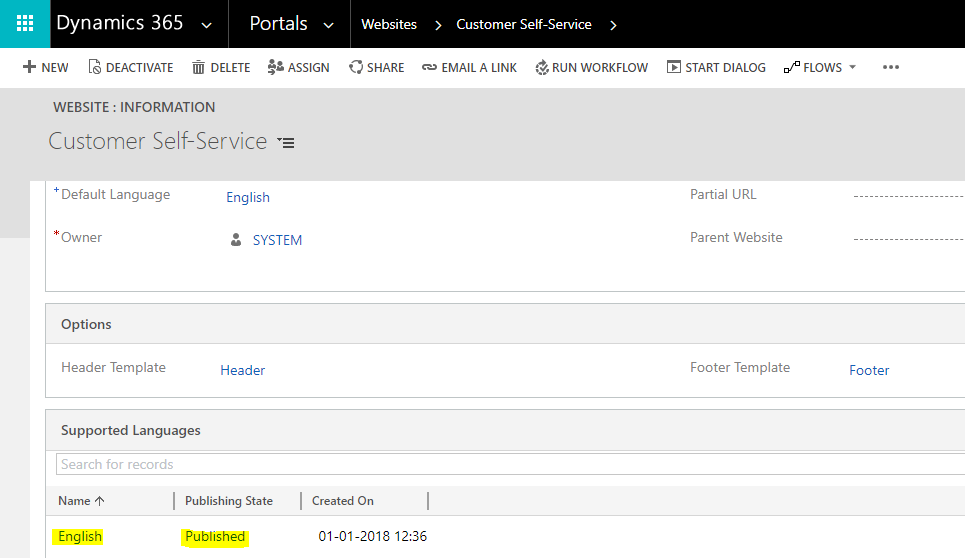965x558 pixels.
Task: Open the Published publishing state link
Action: tap(215, 536)
